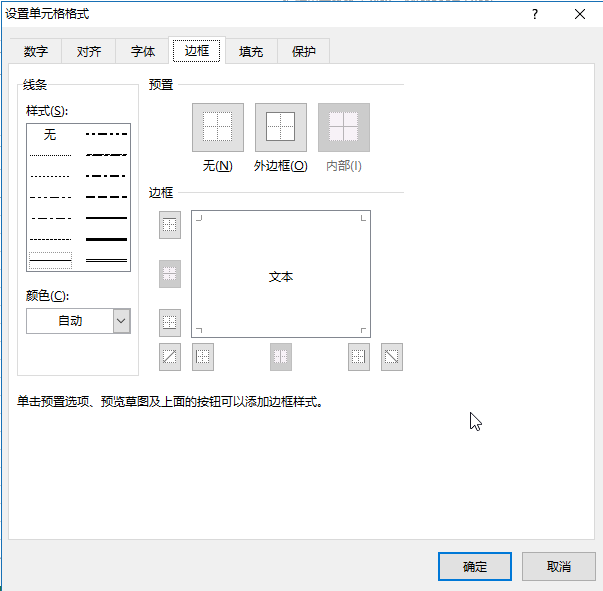
Task: Click the 无 (None) border preset icon
Action: click(x=217, y=128)
